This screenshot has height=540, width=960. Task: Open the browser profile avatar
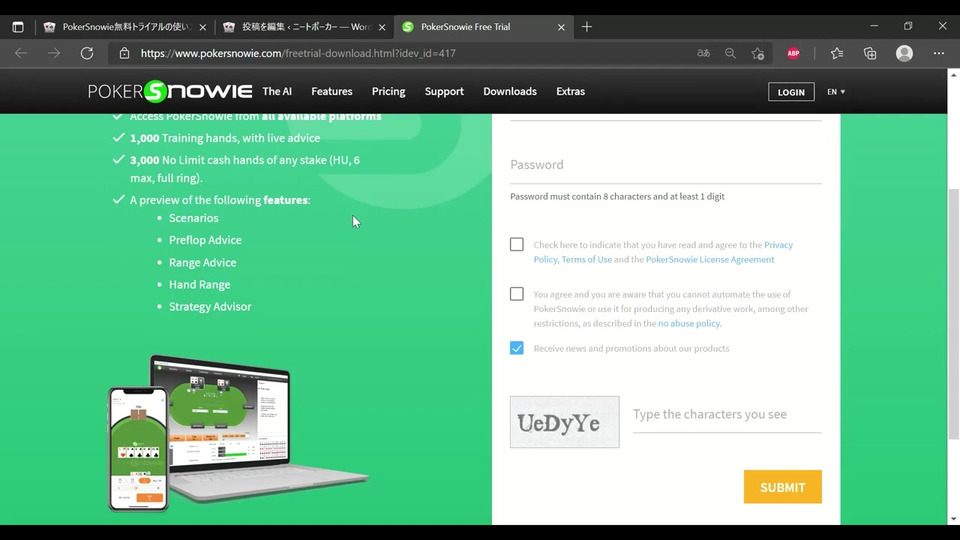click(904, 53)
